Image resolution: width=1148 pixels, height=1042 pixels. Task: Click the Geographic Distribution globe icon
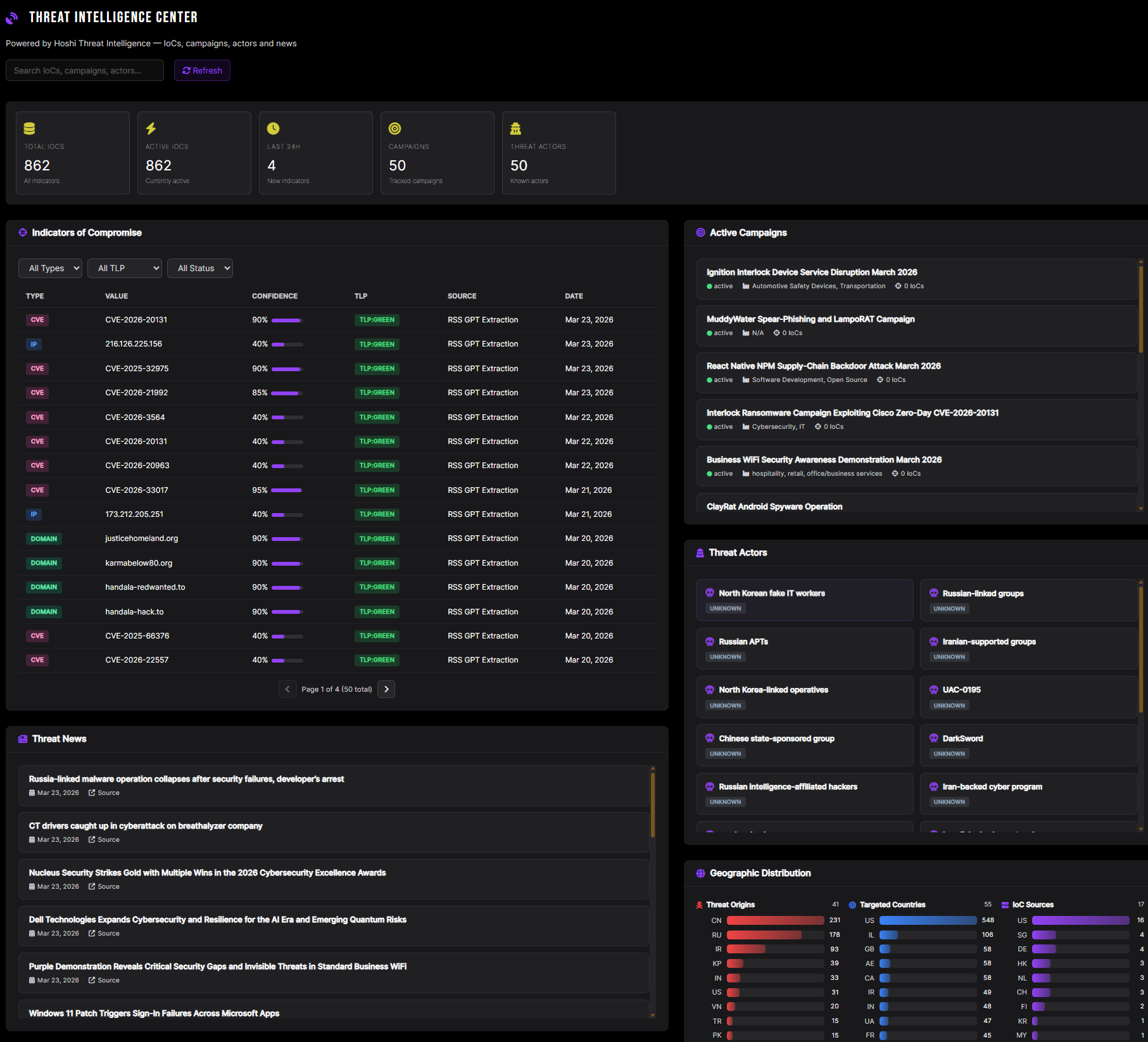point(700,874)
